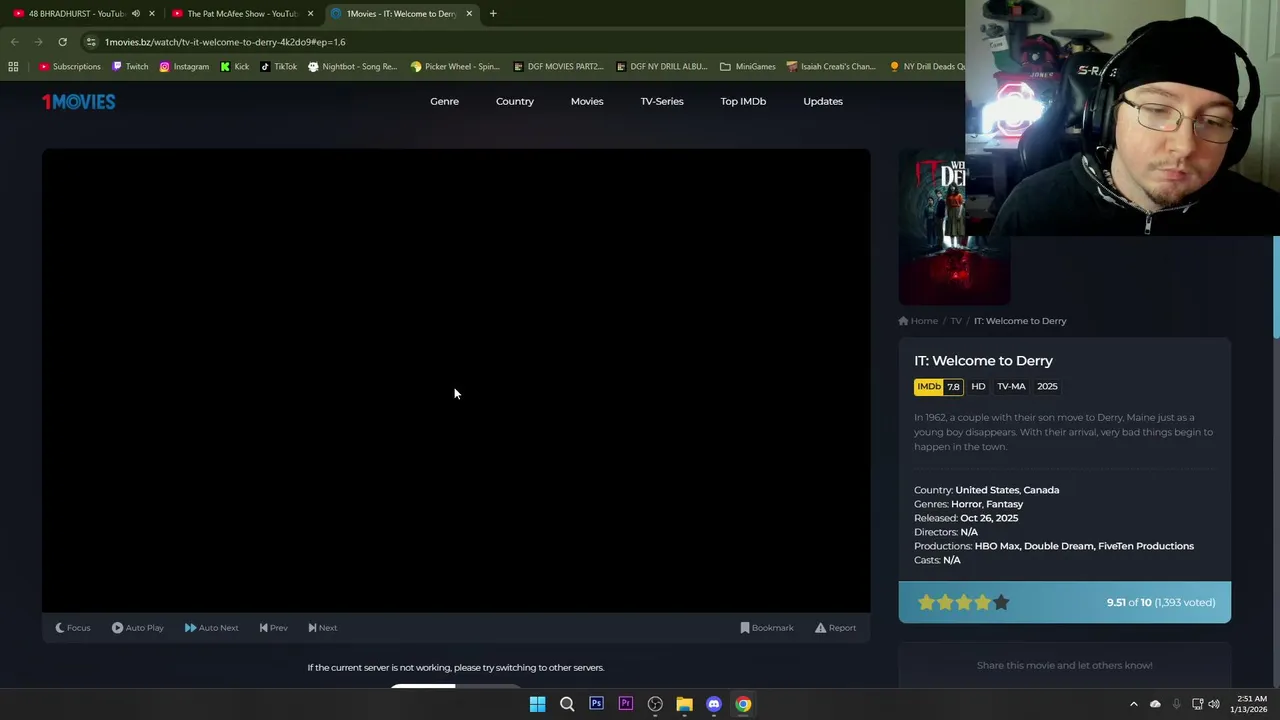Viewport: 1280px width, 720px height.
Task: Open the Genre menu
Action: [444, 101]
